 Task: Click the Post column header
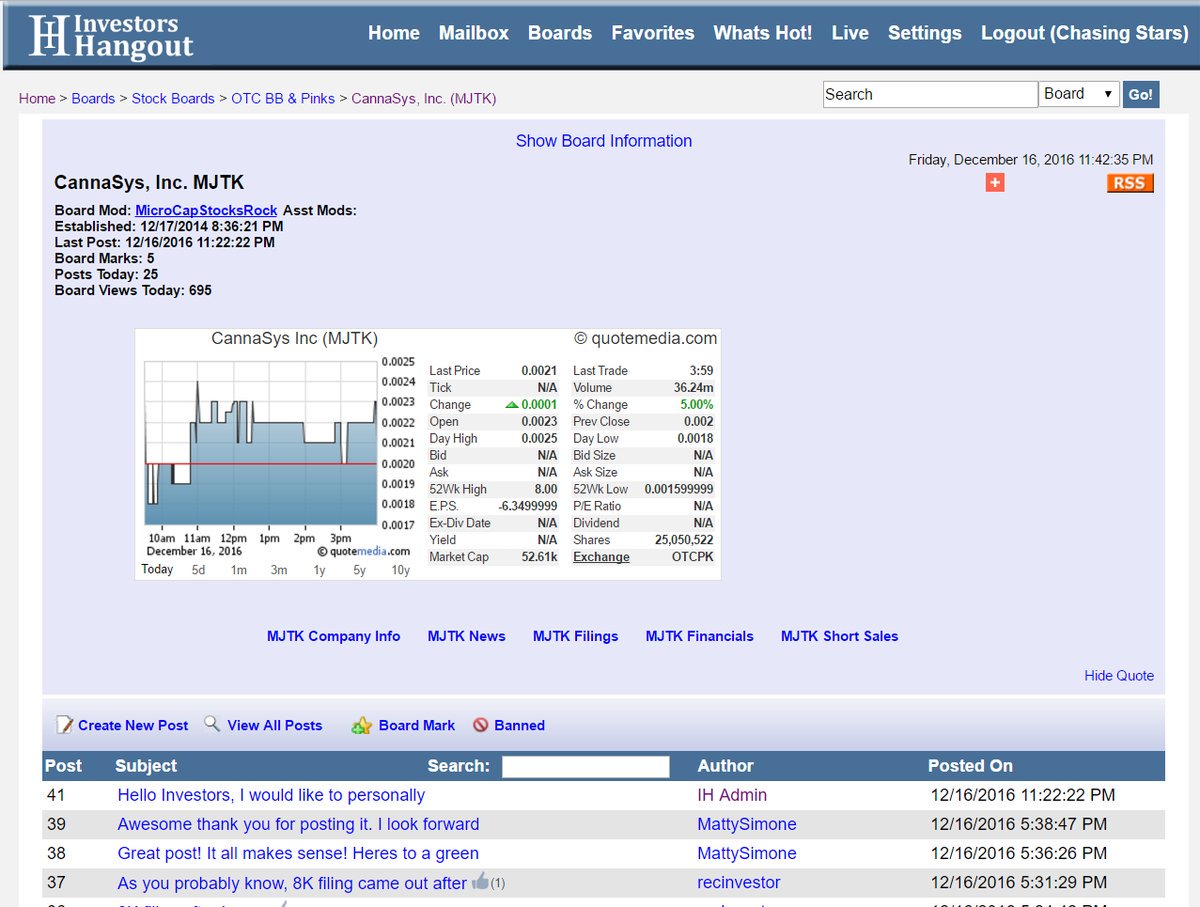[63, 766]
